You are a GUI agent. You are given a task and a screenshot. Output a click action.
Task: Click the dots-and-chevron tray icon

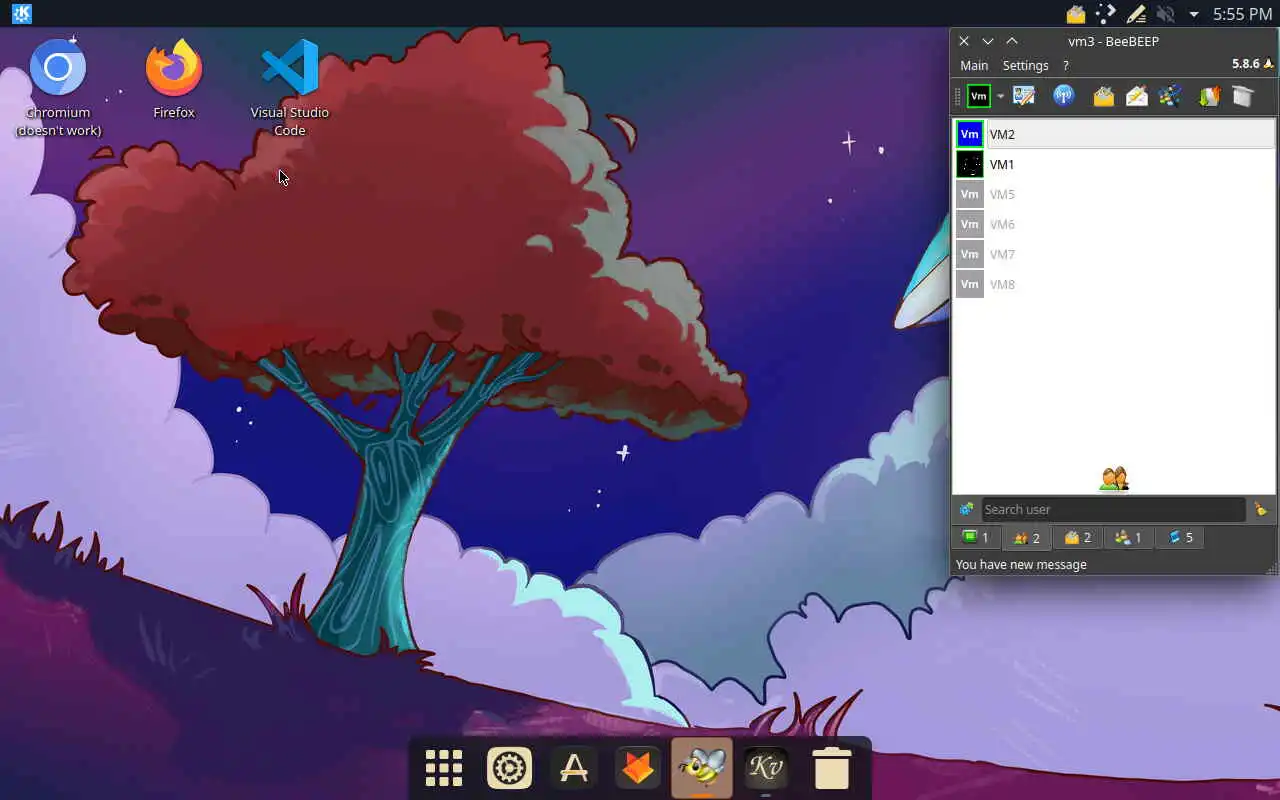[1106, 14]
